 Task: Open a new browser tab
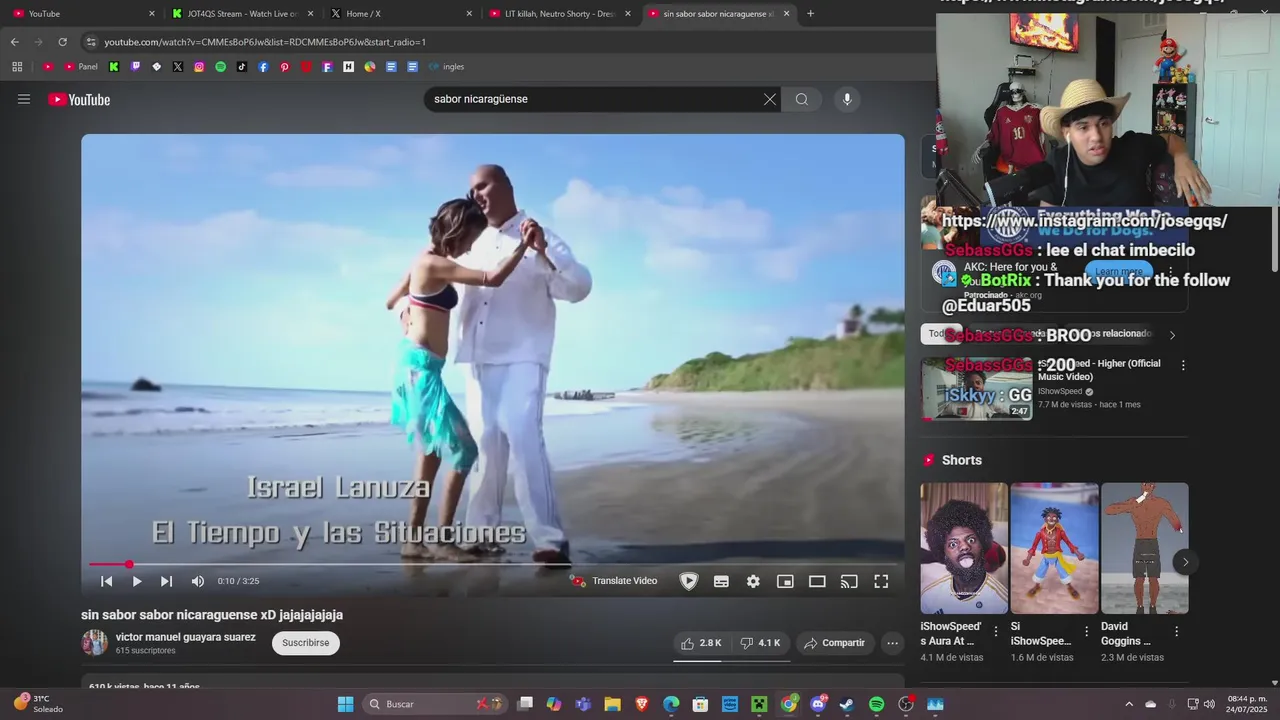pyautogui.click(x=810, y=14)
